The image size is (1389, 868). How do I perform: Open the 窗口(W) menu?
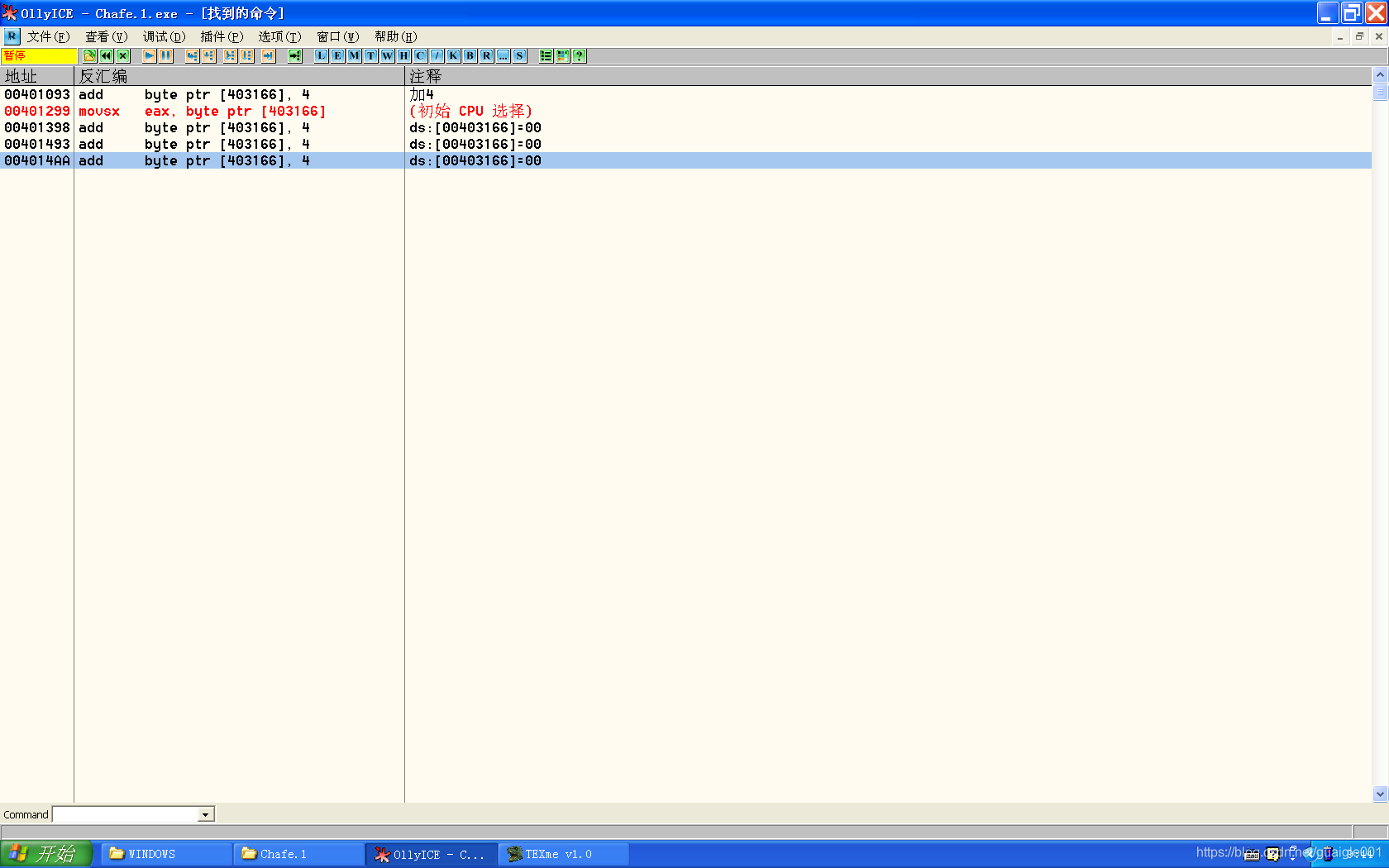338,36
